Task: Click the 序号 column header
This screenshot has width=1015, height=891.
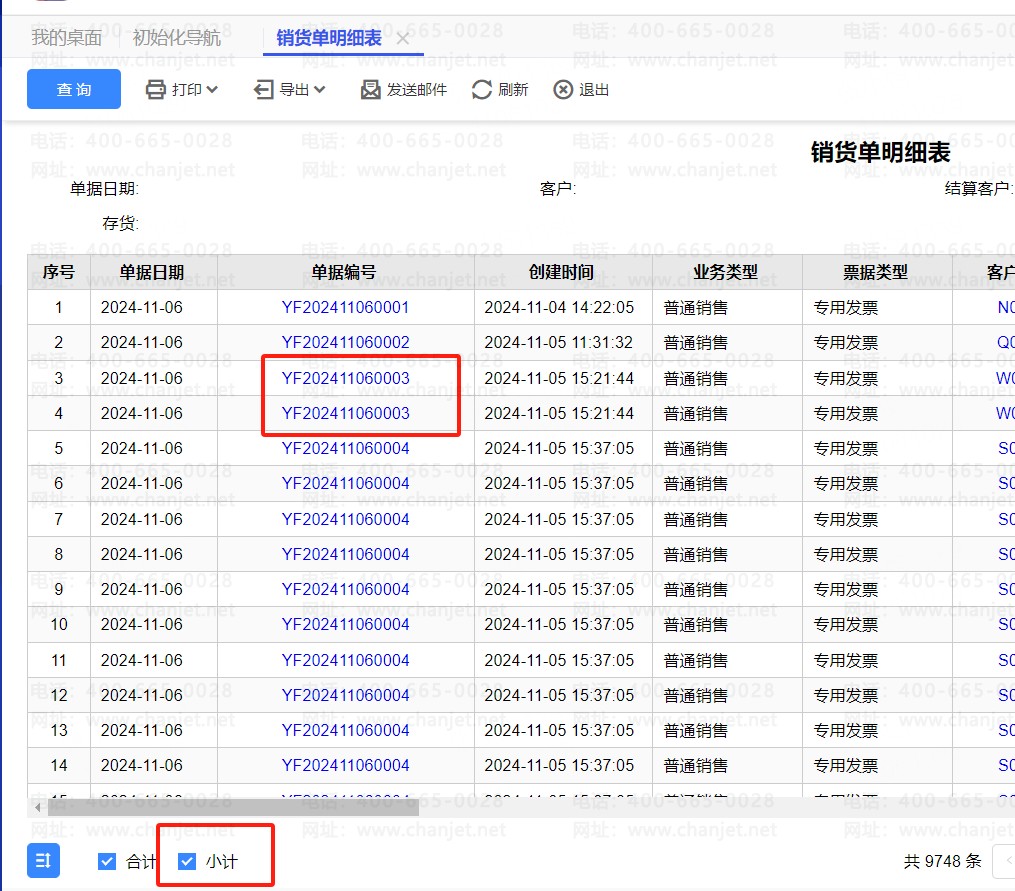Action: point(59,272)
